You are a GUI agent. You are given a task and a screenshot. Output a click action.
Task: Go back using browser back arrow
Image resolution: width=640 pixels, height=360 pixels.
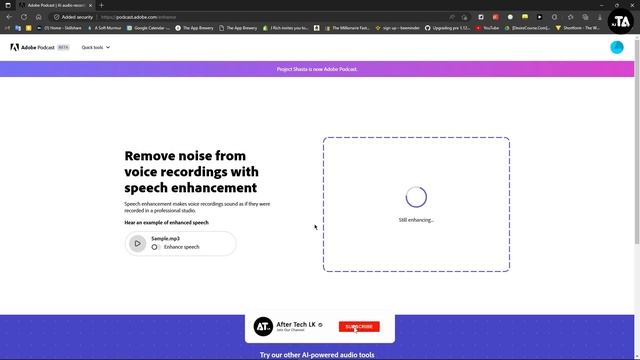(x=9, y=17)
